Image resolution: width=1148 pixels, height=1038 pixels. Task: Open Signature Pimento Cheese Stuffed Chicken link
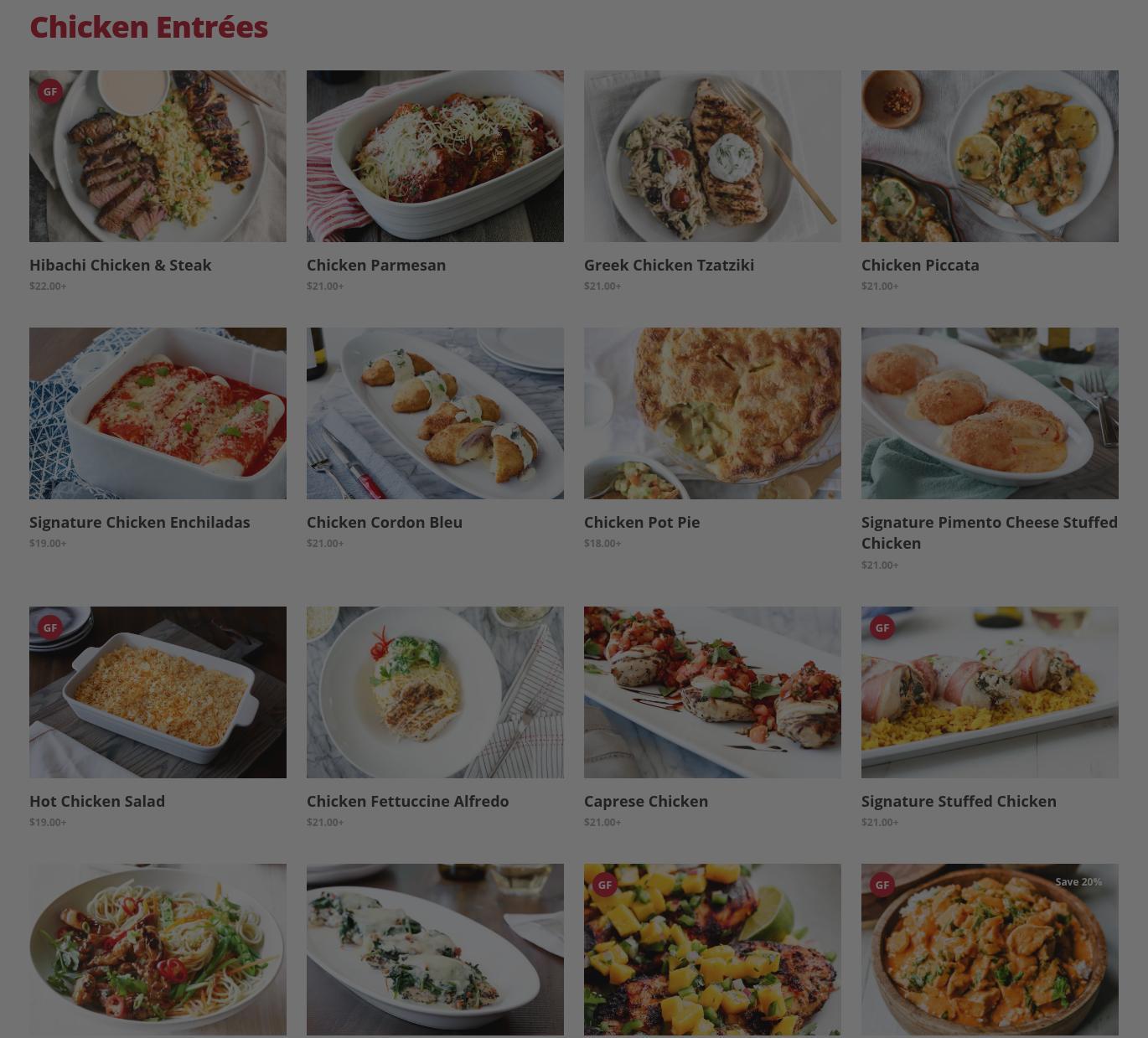[x=990, y=533]
